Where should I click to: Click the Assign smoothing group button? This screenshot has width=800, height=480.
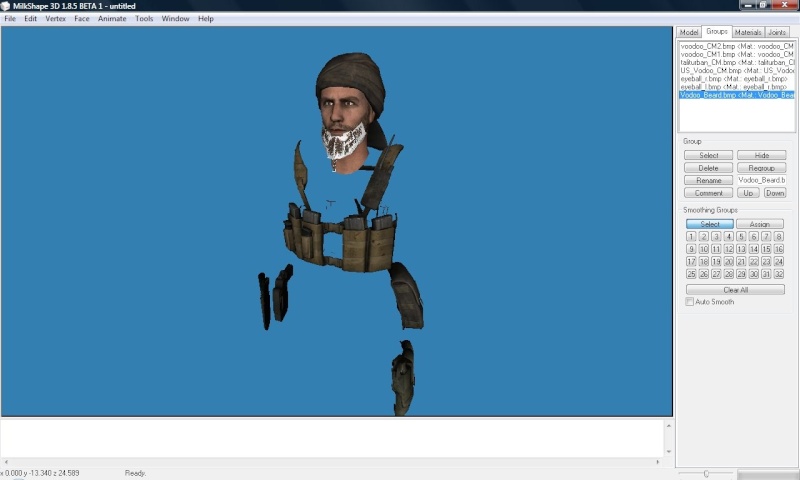[x=760, y=224]
